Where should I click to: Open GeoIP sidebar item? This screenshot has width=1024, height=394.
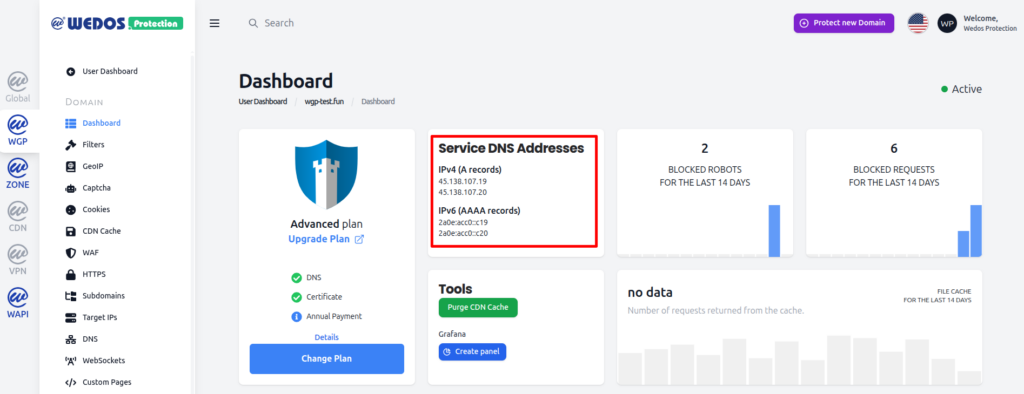[84, 166]
